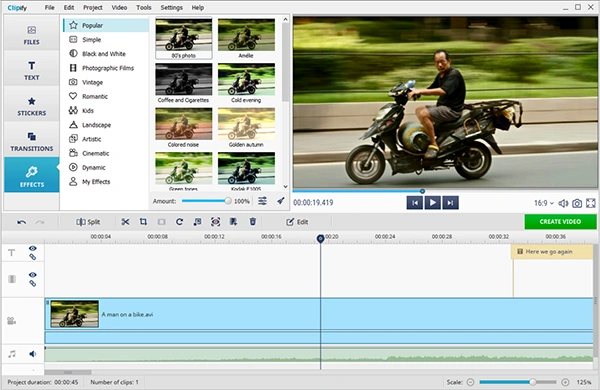Toggle overlay track visibility eye
This screenshot has height=390, width=600.
pos(33,275)
